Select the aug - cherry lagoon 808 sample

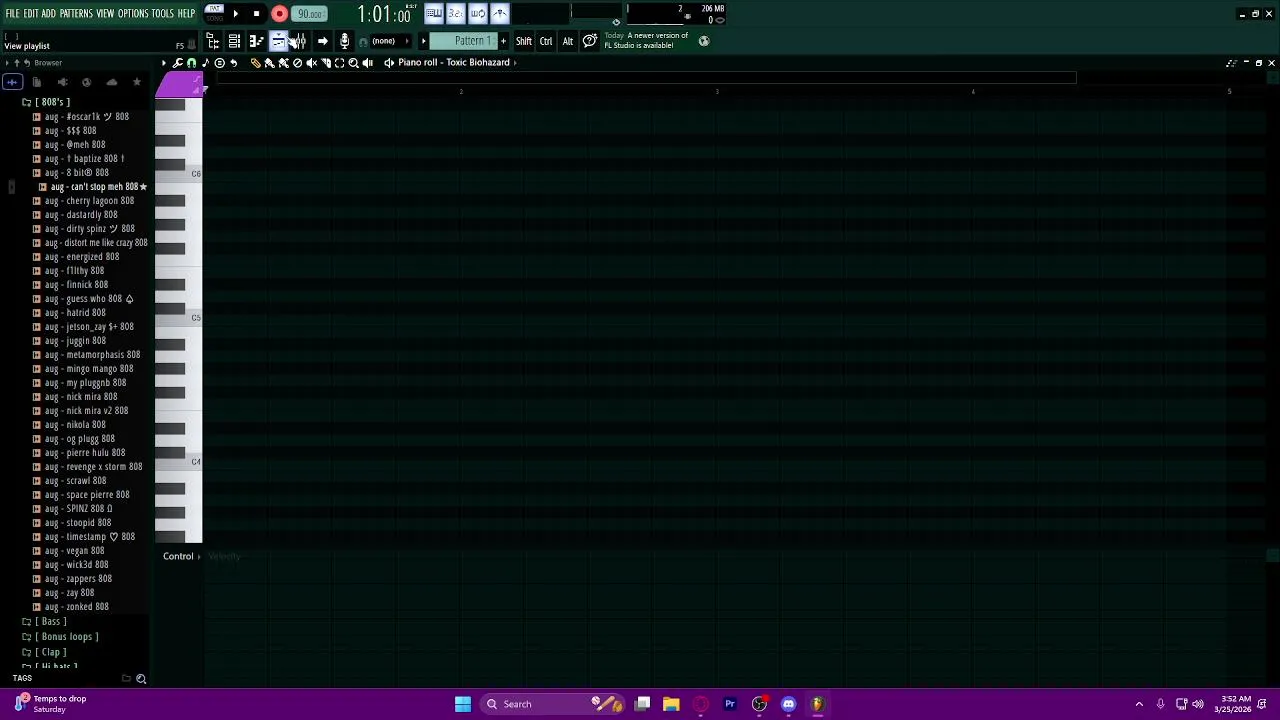pyautogui.click(x=89, y=201)
